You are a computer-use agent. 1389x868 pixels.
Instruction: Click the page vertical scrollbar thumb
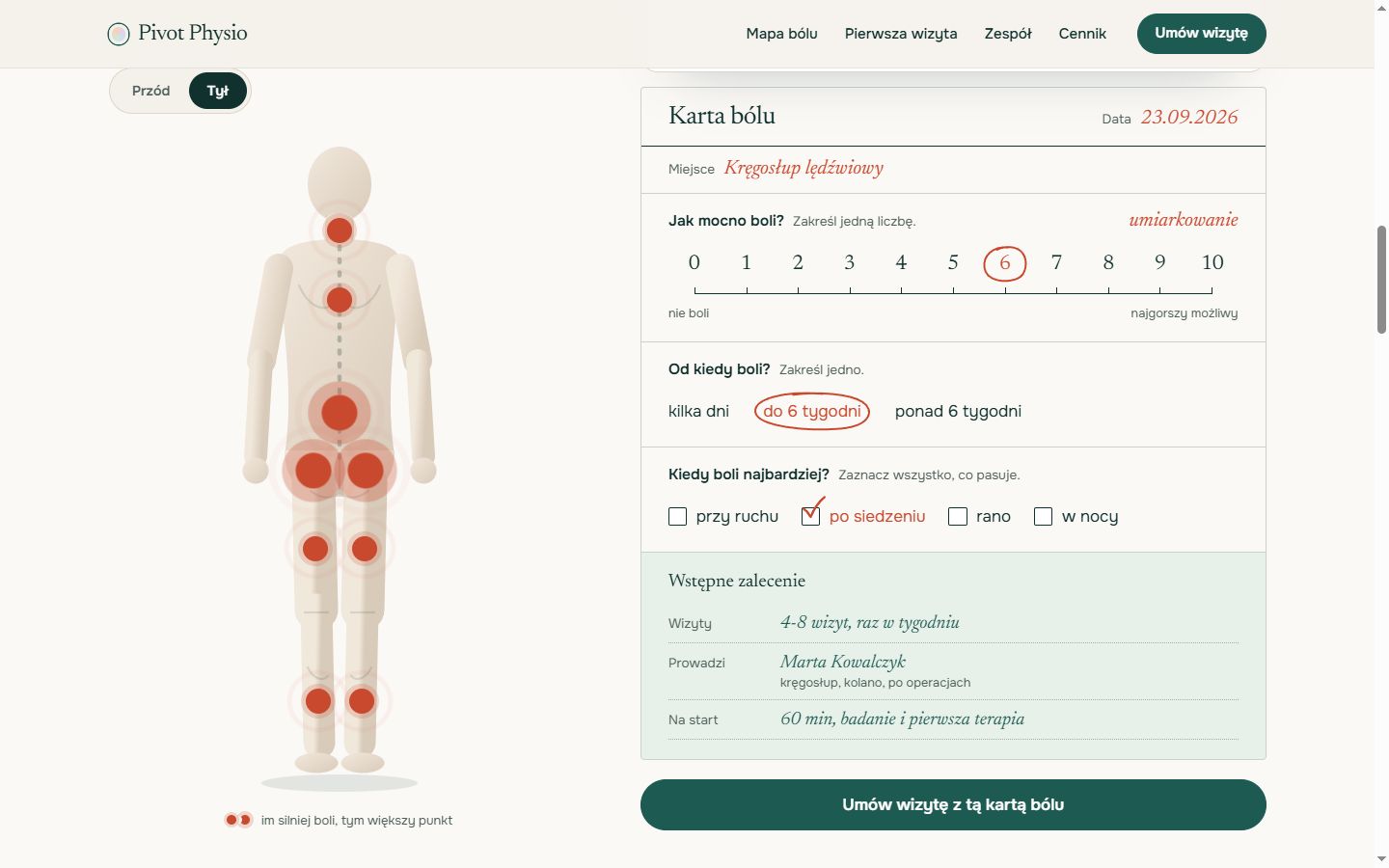pyautogui.click(x=1381, y=280)
